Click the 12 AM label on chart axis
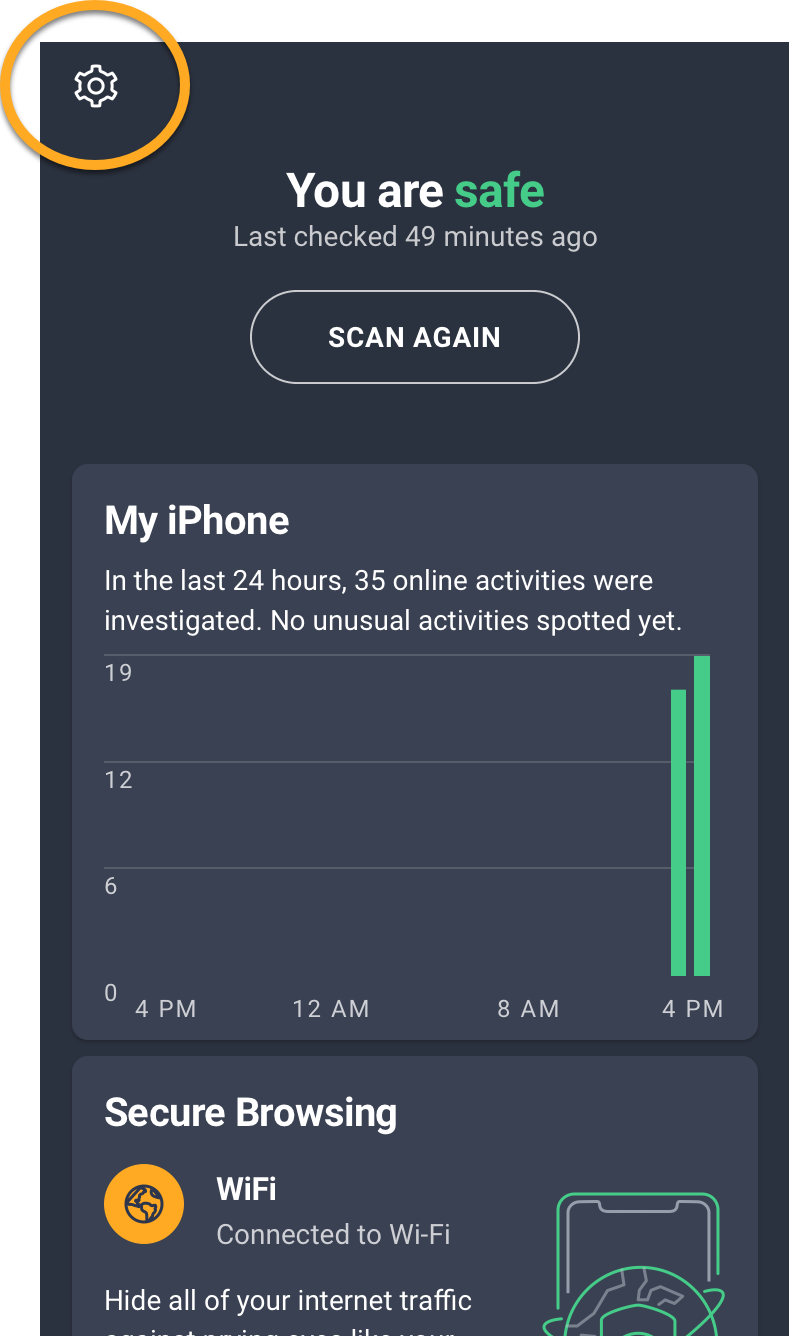 point(331,1009)
